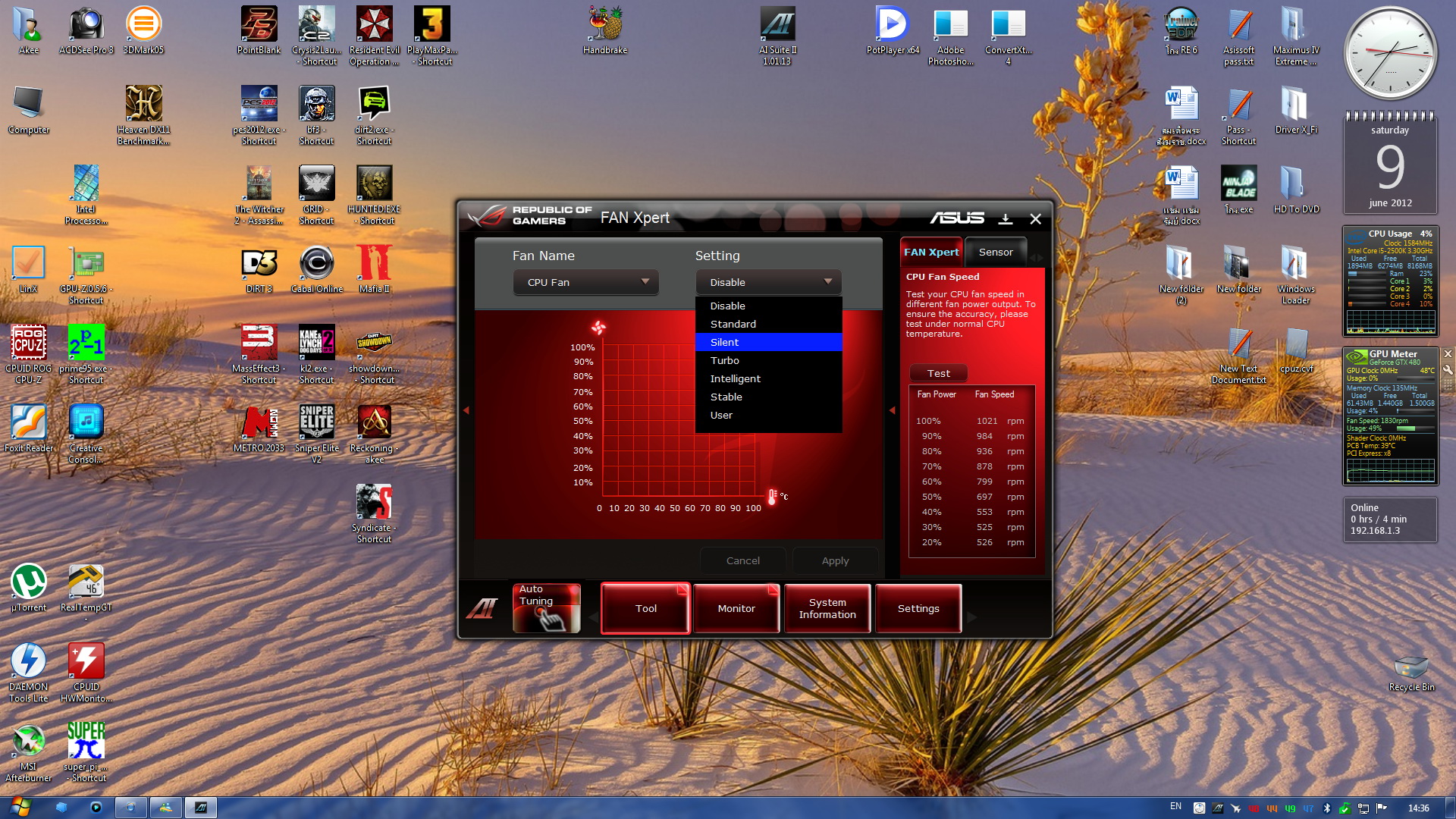This screenshot has width=1456, height=819.
Task: Click the Windows Start orb on the taskbar
Action: click(x=20, y=806)
